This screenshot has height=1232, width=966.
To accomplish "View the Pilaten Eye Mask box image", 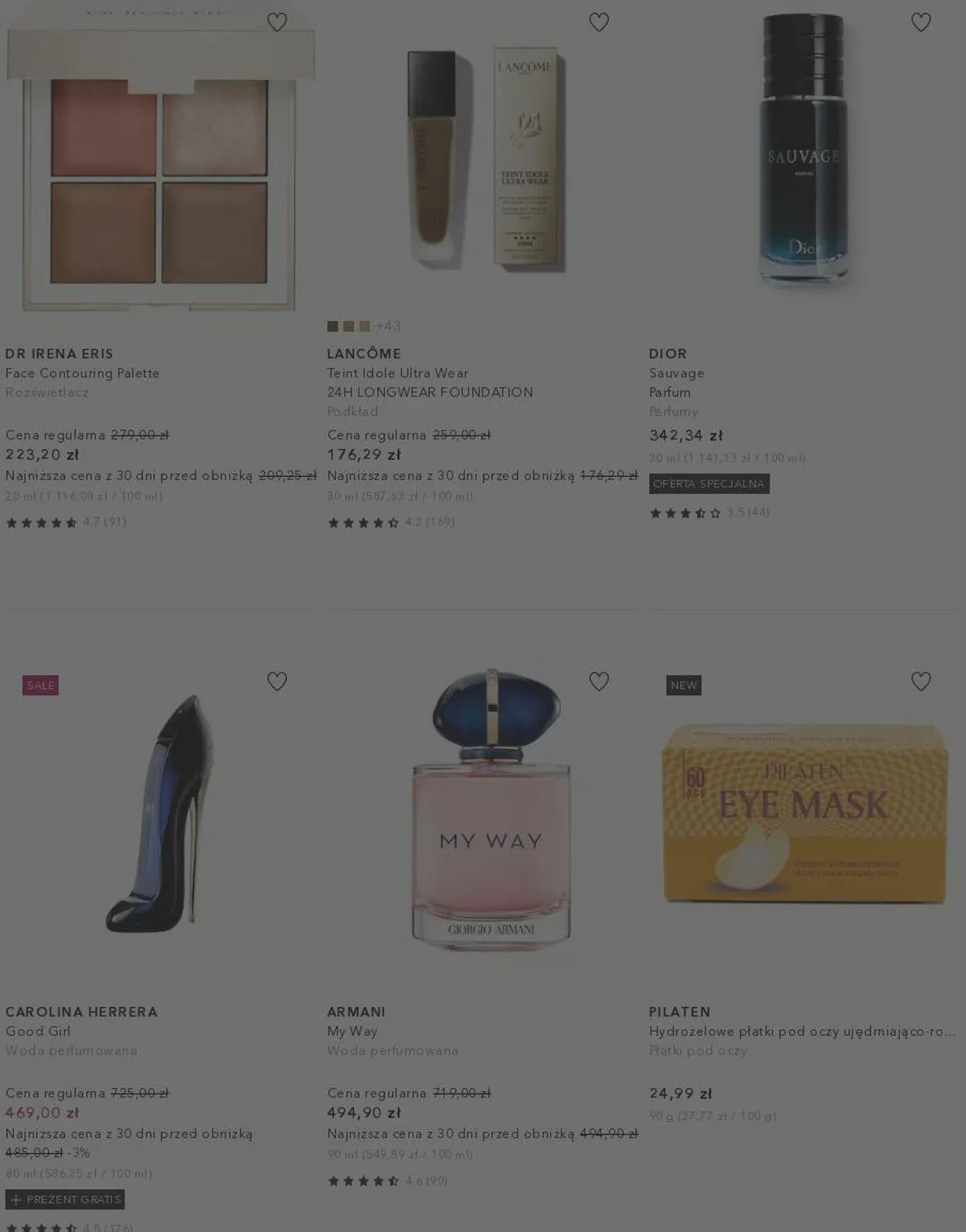I will (x=804, y=812).
